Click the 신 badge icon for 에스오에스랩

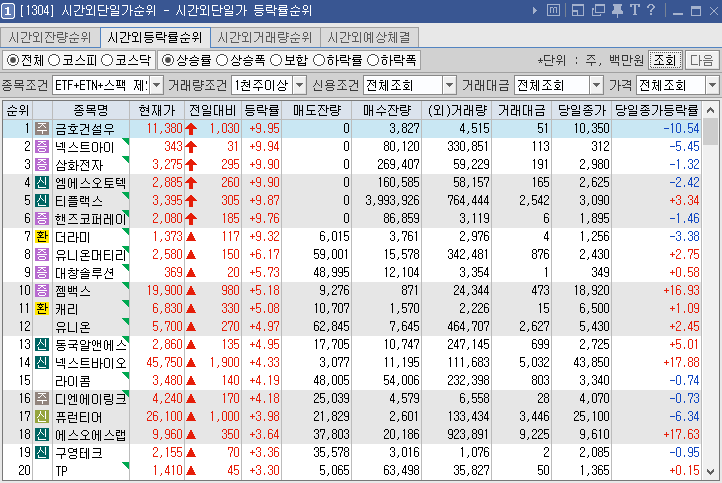[x=42, y=434]
